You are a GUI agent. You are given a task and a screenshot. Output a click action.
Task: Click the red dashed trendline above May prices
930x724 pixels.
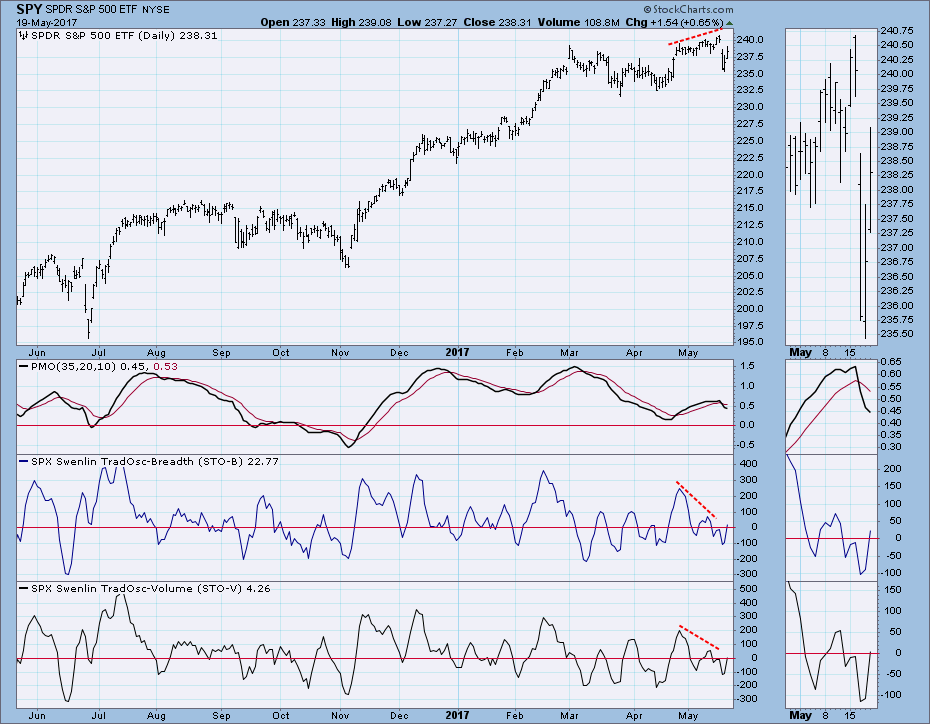[696, 36]
